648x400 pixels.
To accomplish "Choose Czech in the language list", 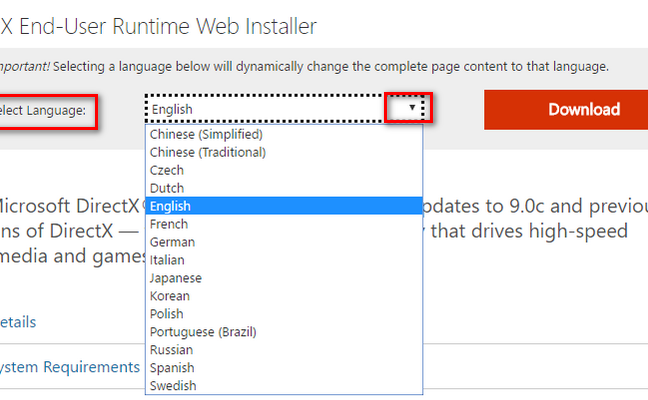I will point(284,170).
